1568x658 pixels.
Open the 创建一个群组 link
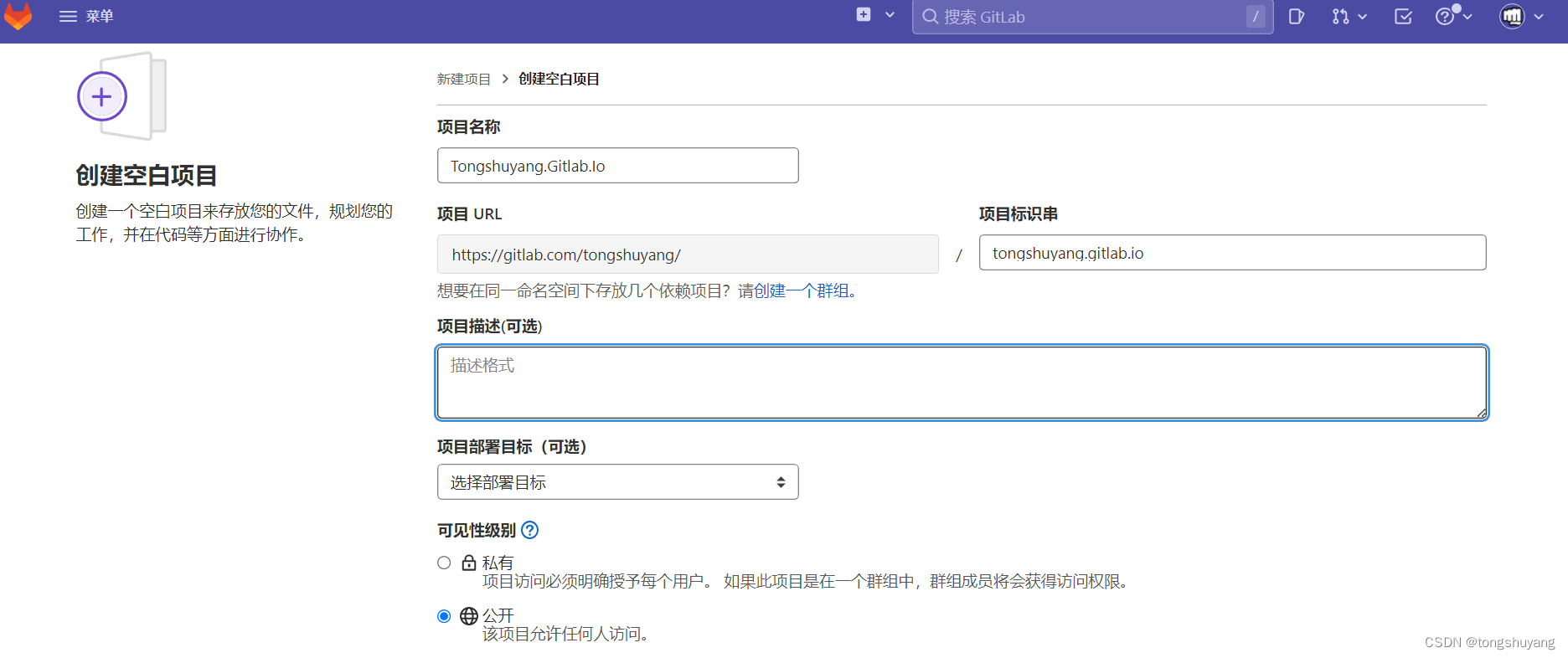[803, 290]
